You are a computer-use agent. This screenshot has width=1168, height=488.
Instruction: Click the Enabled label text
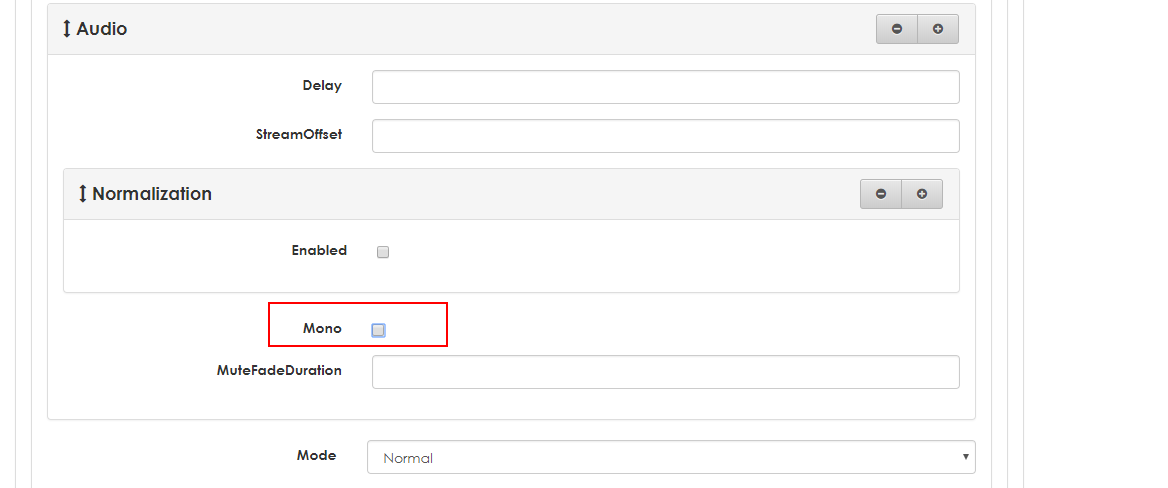coord(319,251)
